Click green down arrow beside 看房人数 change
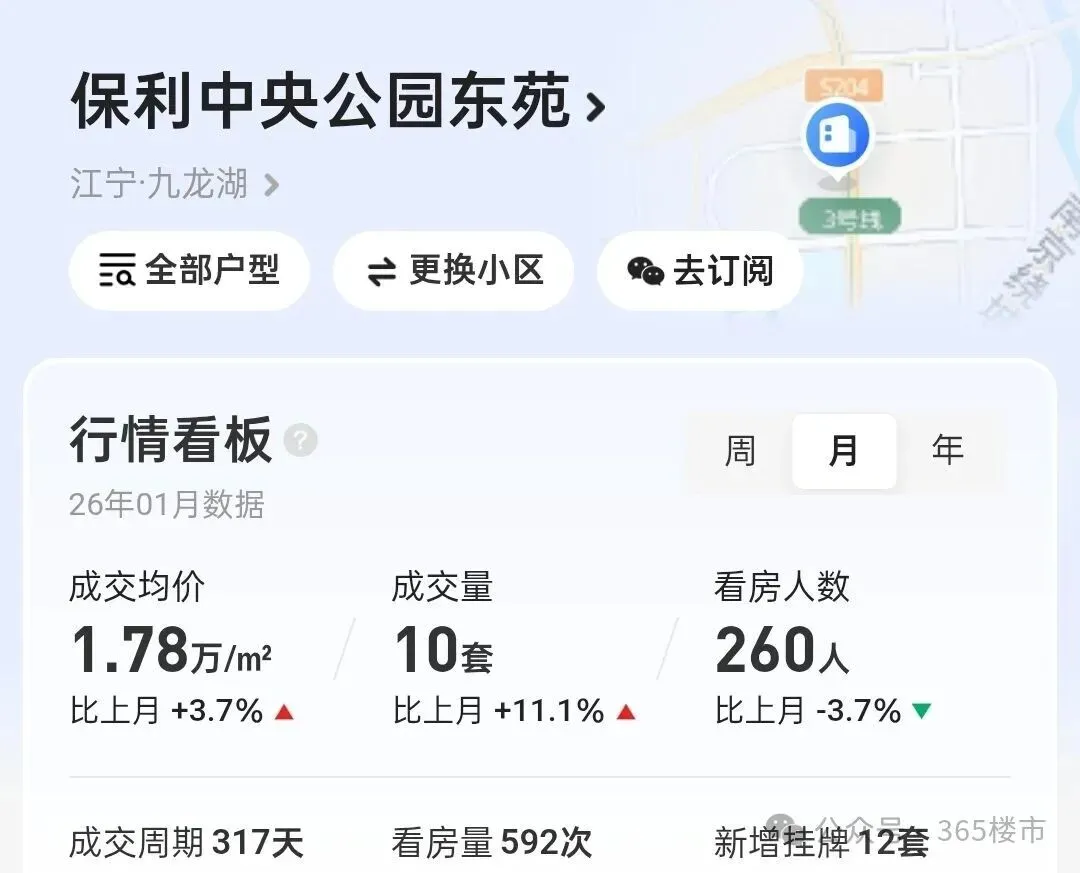1080x873 pixels. coord(922,711)
